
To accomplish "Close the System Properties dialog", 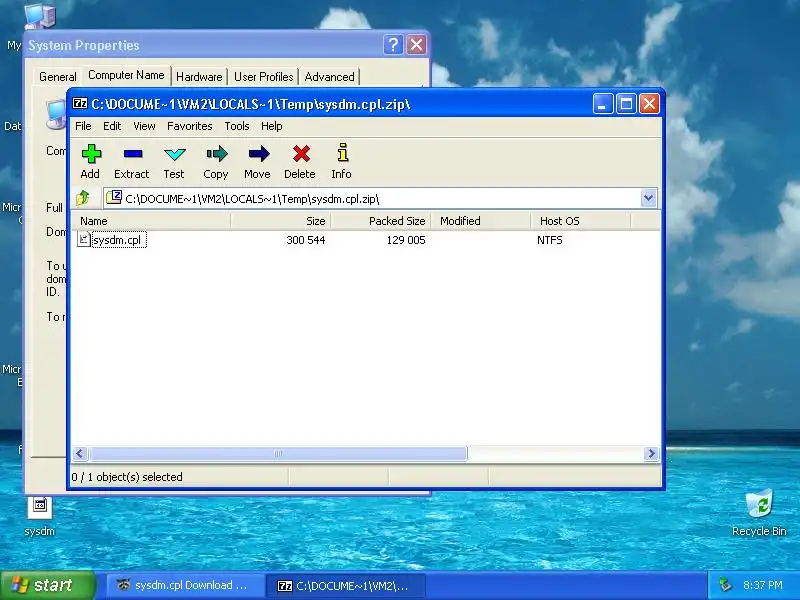I will pyautogui.click(x=416, y=45).
